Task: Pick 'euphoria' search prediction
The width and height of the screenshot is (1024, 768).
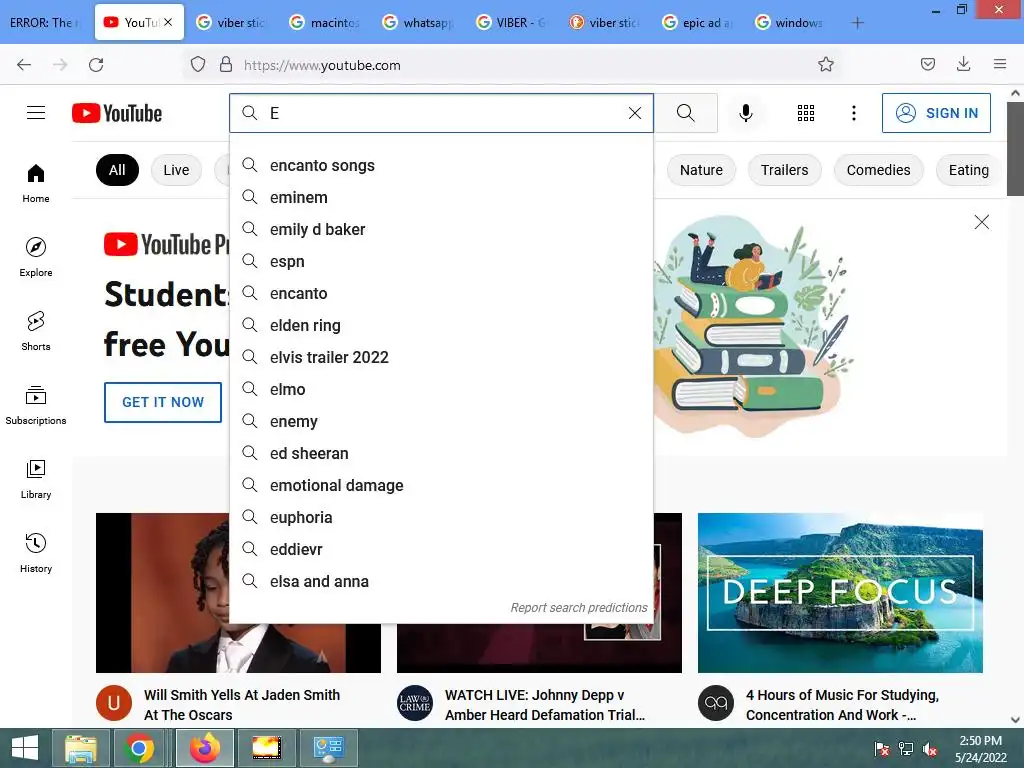Action: tap(441, 517)
